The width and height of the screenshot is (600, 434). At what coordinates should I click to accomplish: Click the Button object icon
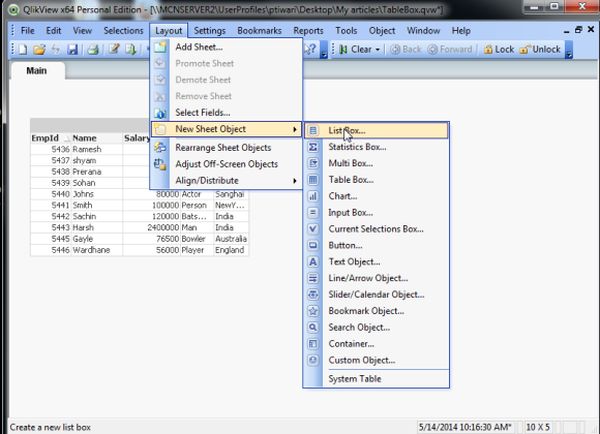(x=313, y=245)
